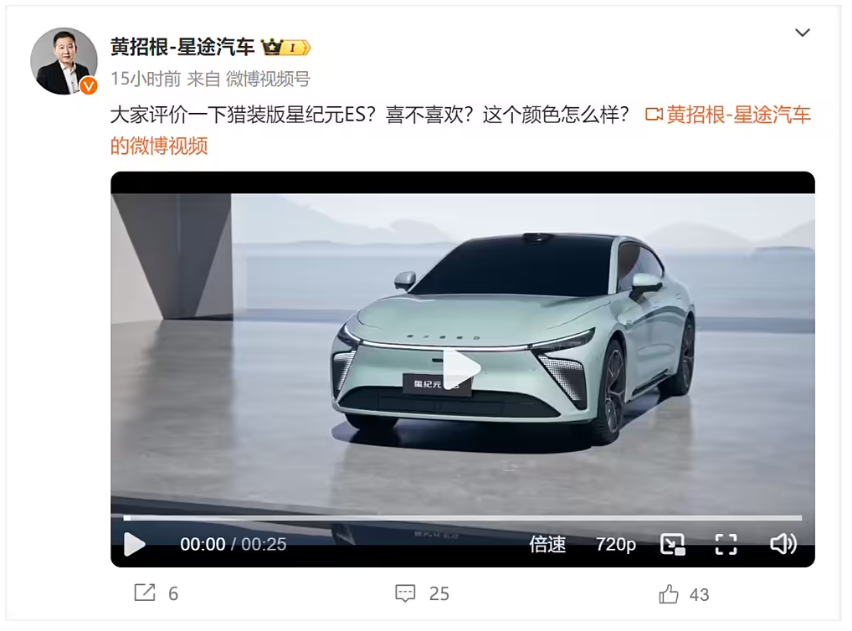Open the 720p video quality selector
Image resolution: width=852 pixels, height=631 pixels.
click(616, 544)
